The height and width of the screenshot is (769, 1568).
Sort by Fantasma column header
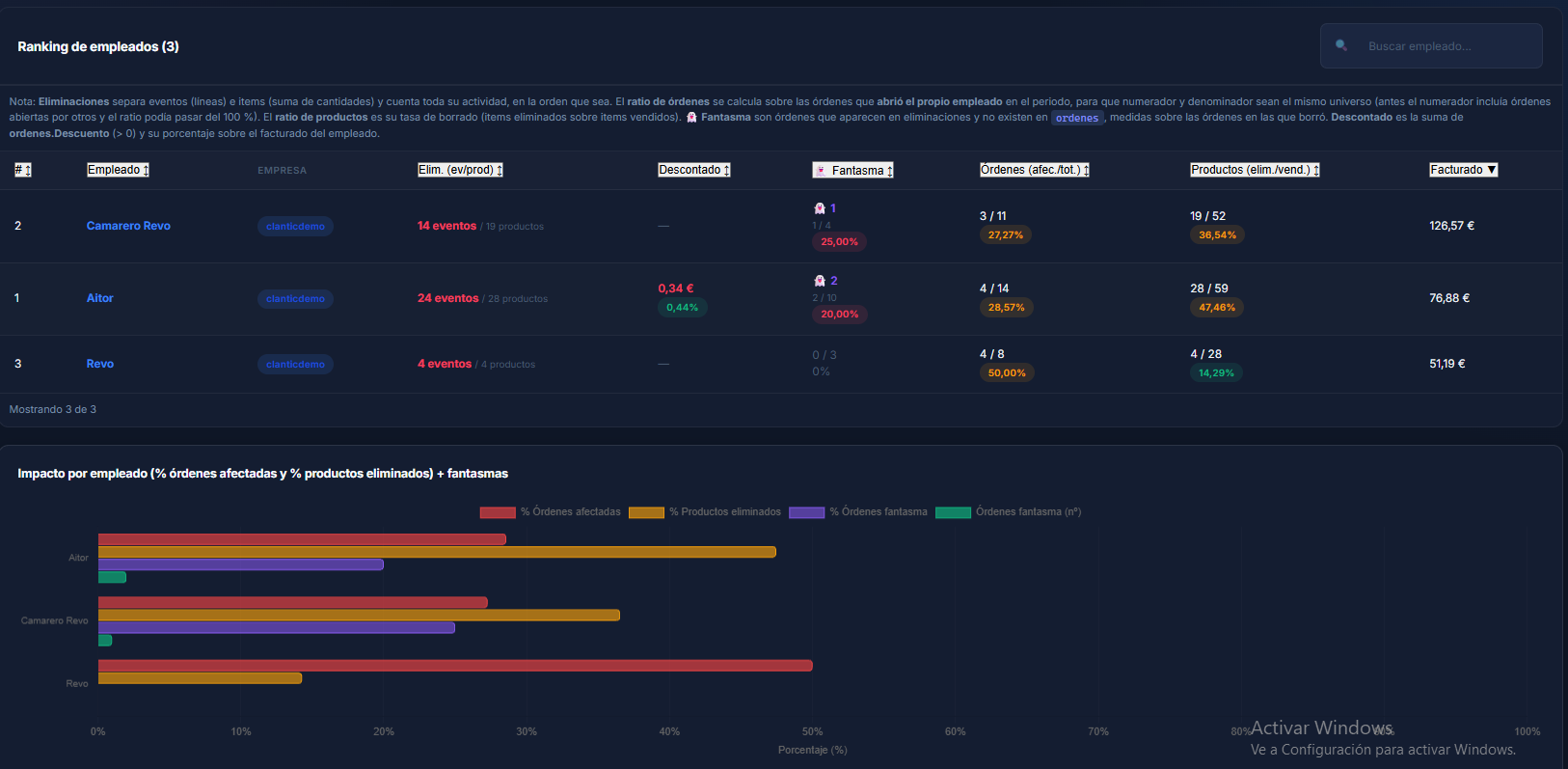point(853,170)
